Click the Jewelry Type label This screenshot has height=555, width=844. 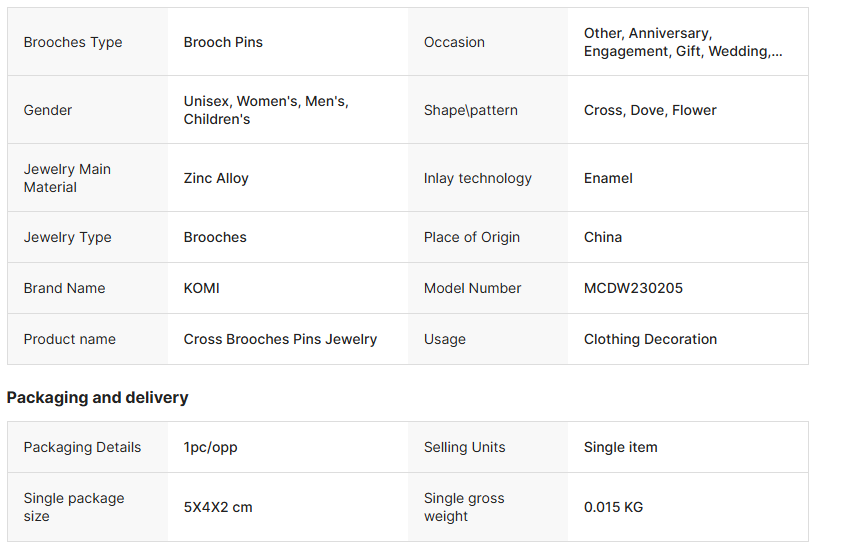point(67,237)
